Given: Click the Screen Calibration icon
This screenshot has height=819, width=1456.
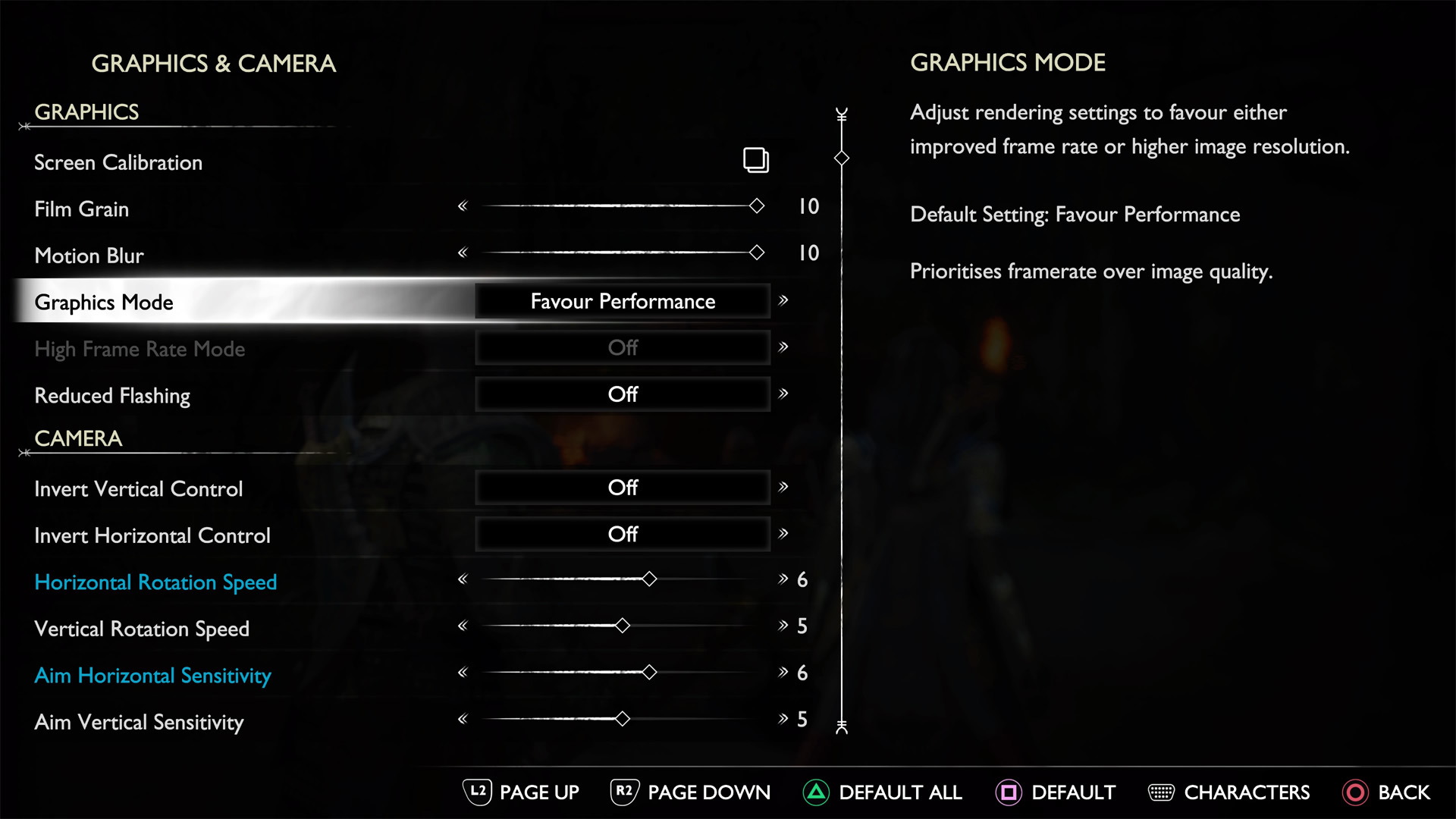Looking at the screenshot, I should pos(755,159).
